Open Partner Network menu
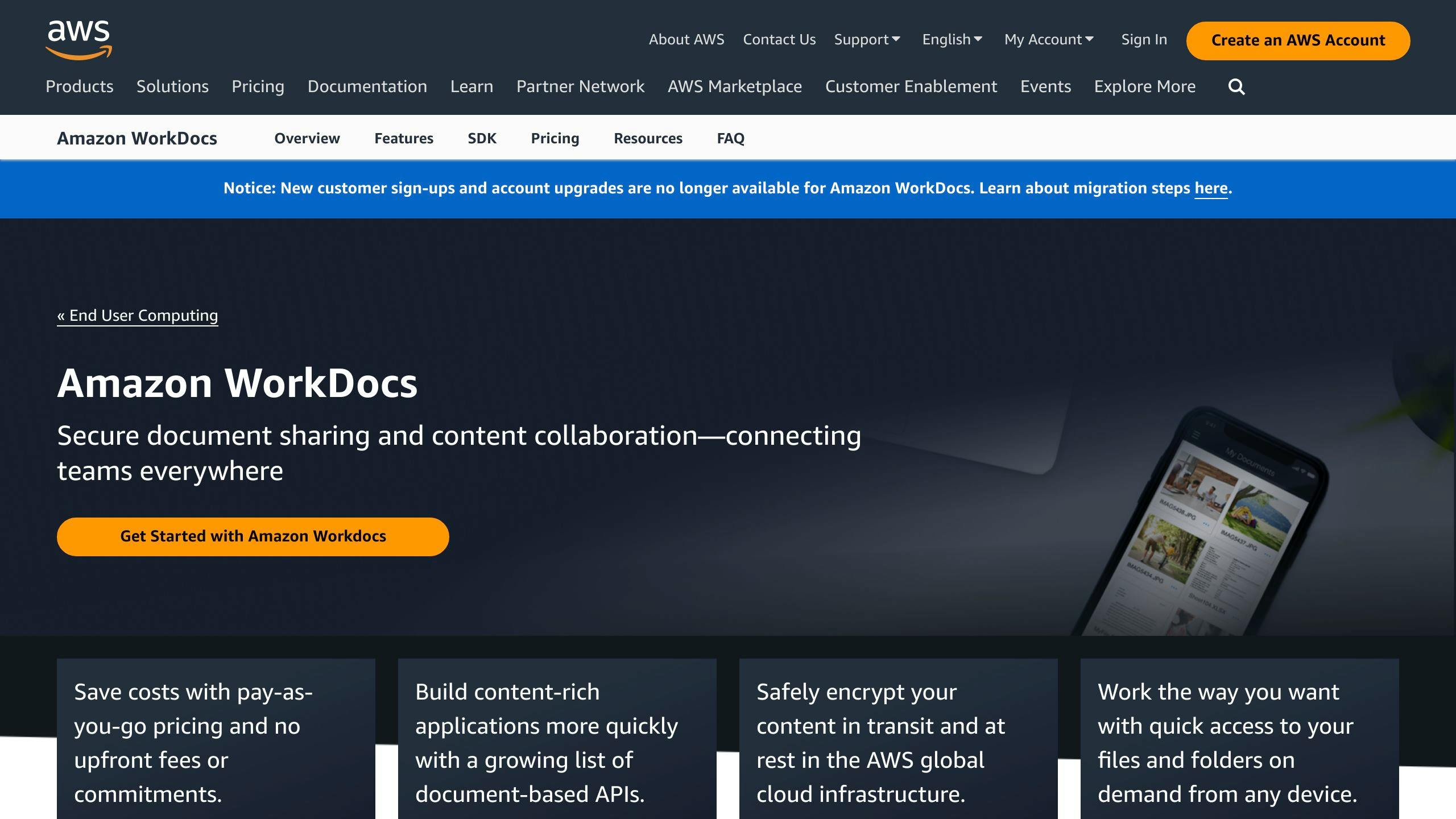This screenshot has height=819, width=1456. coord(580,86)
